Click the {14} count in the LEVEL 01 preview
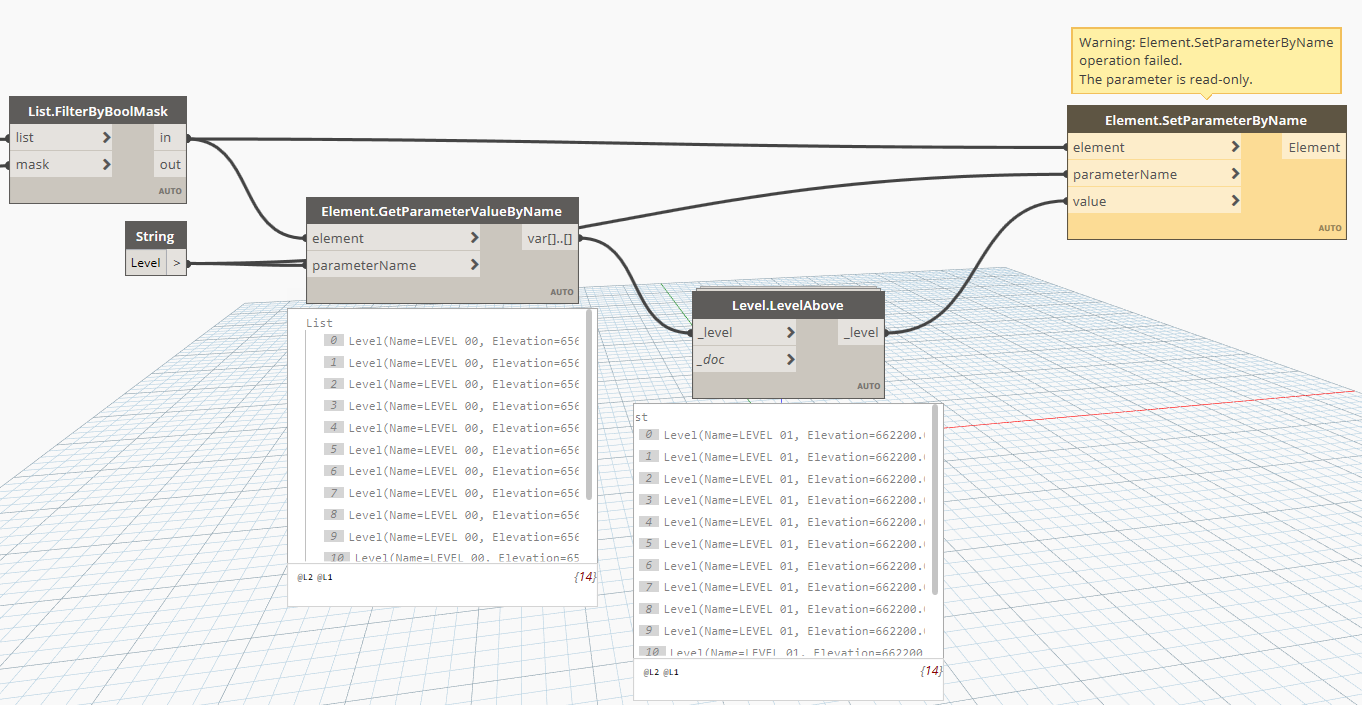The image size is (1362, 705). (x=930, y=671)
